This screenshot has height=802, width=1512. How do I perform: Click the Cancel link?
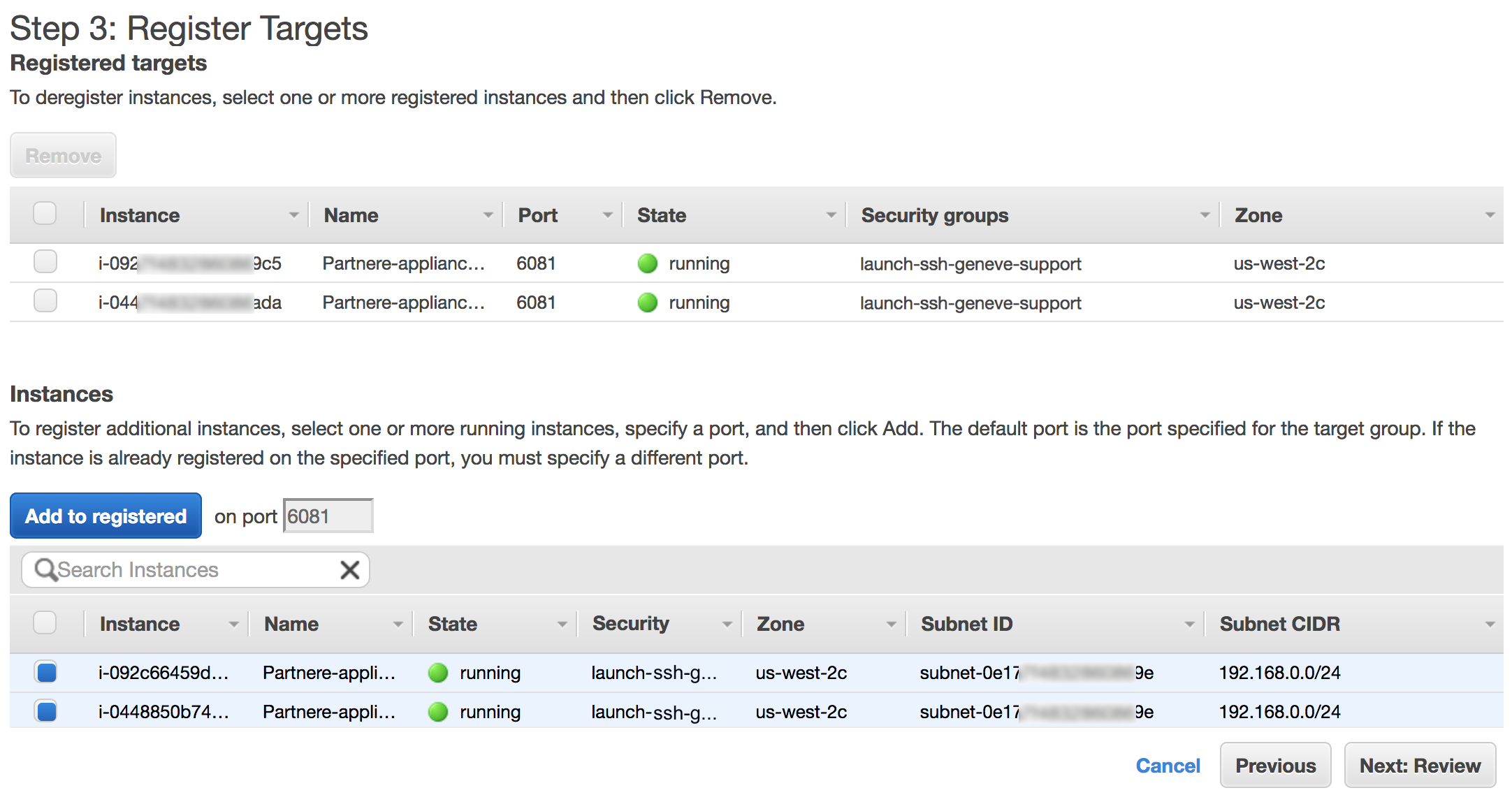(1168, 766)
